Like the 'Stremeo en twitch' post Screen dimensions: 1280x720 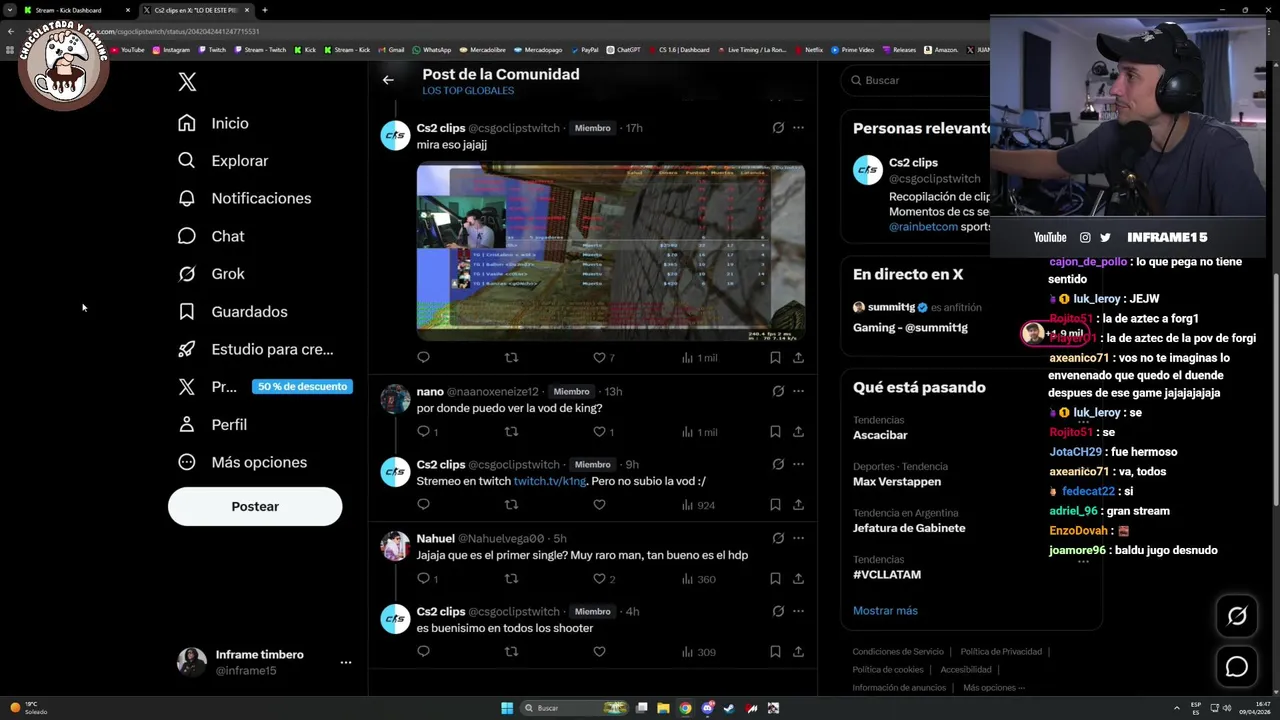pyautogui.click(x=599, y=505)
